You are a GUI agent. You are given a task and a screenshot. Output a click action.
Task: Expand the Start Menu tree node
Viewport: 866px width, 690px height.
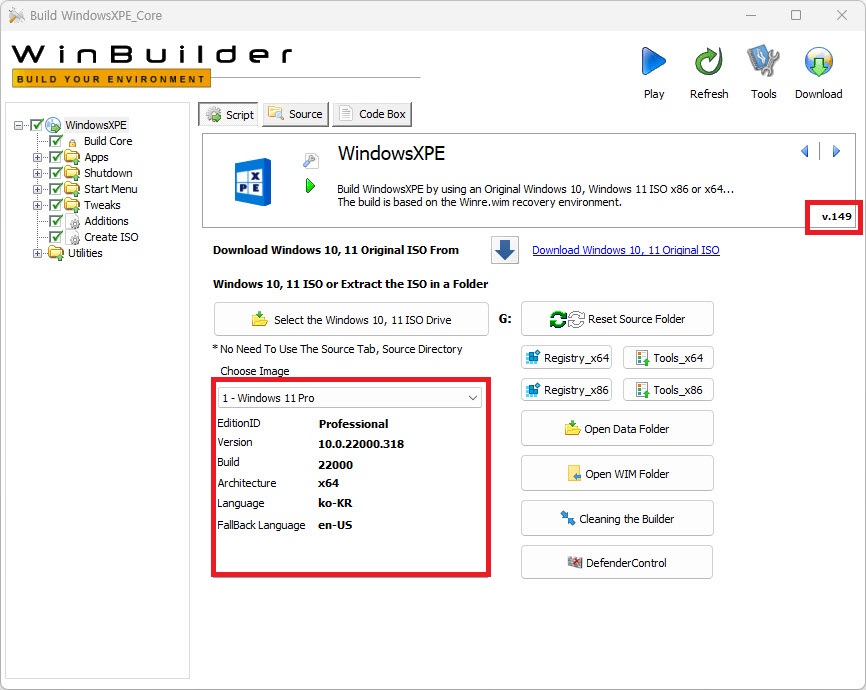pos(37,189)
